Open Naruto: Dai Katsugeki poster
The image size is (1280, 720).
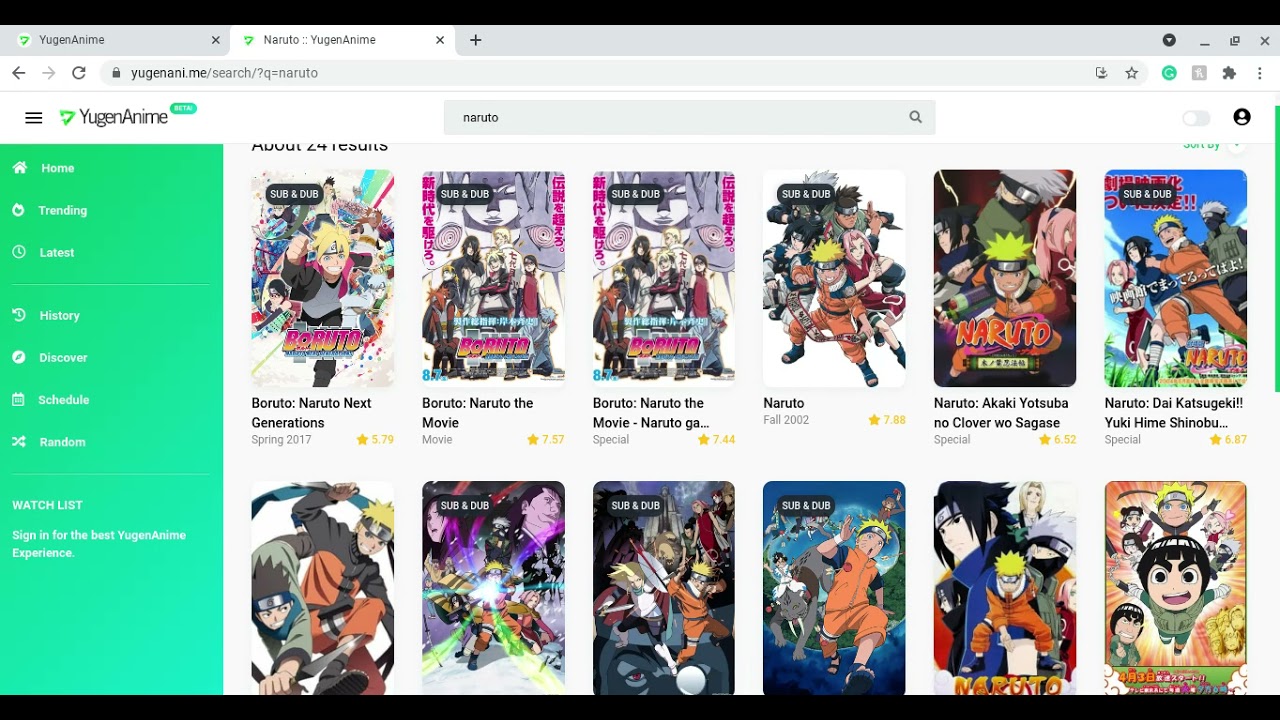point(1176,278)
